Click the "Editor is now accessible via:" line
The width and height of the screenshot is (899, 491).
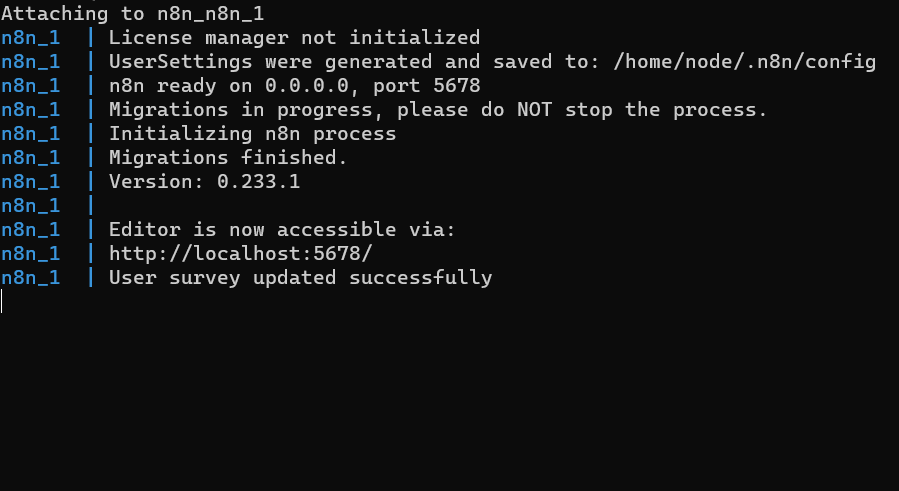tap(282, 230)
